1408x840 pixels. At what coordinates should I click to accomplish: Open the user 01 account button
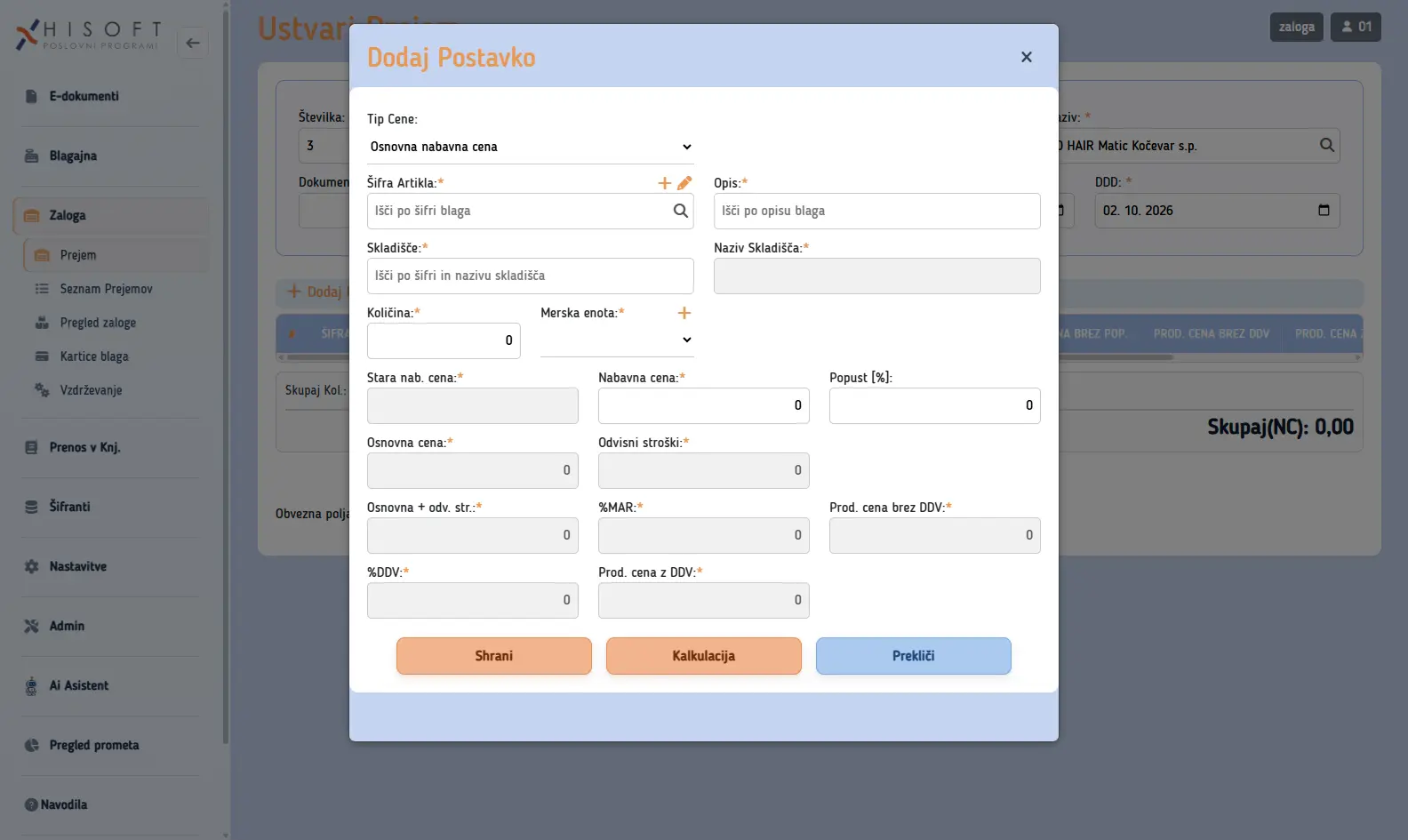pyautogui.click(x=1356, y=27)
